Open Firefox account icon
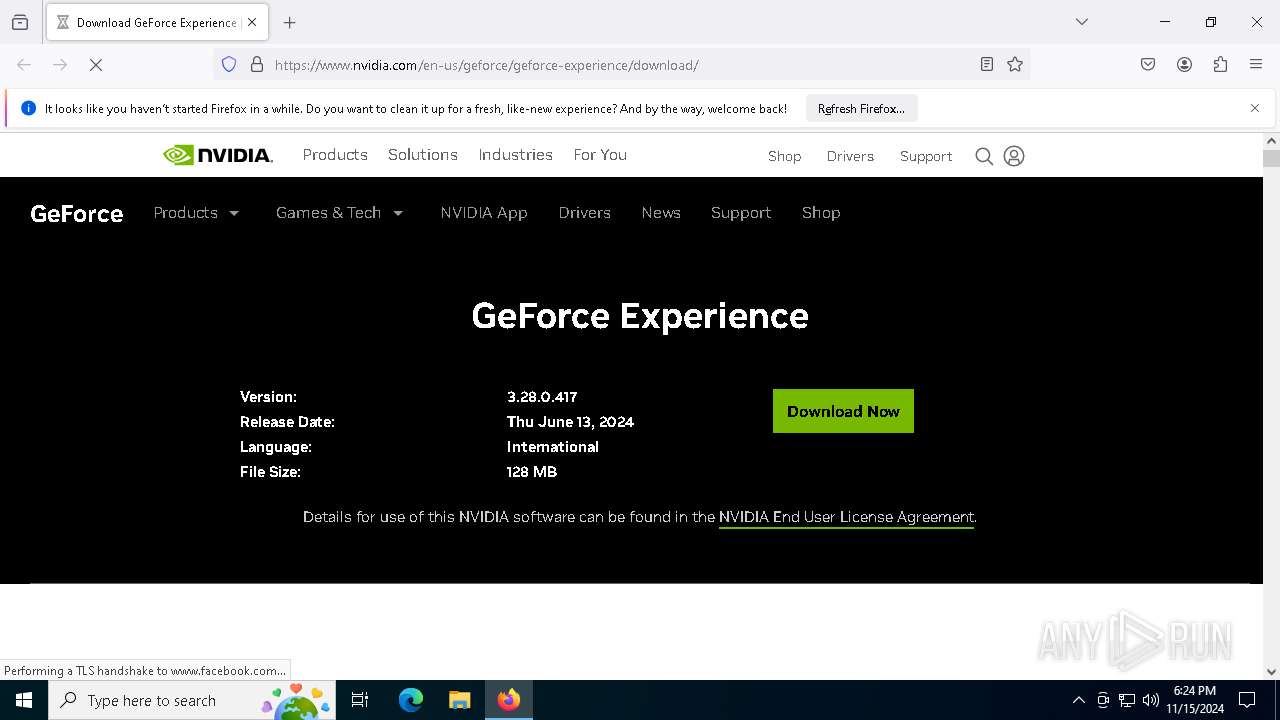1280x720 pixels. tap(1184, 65)
